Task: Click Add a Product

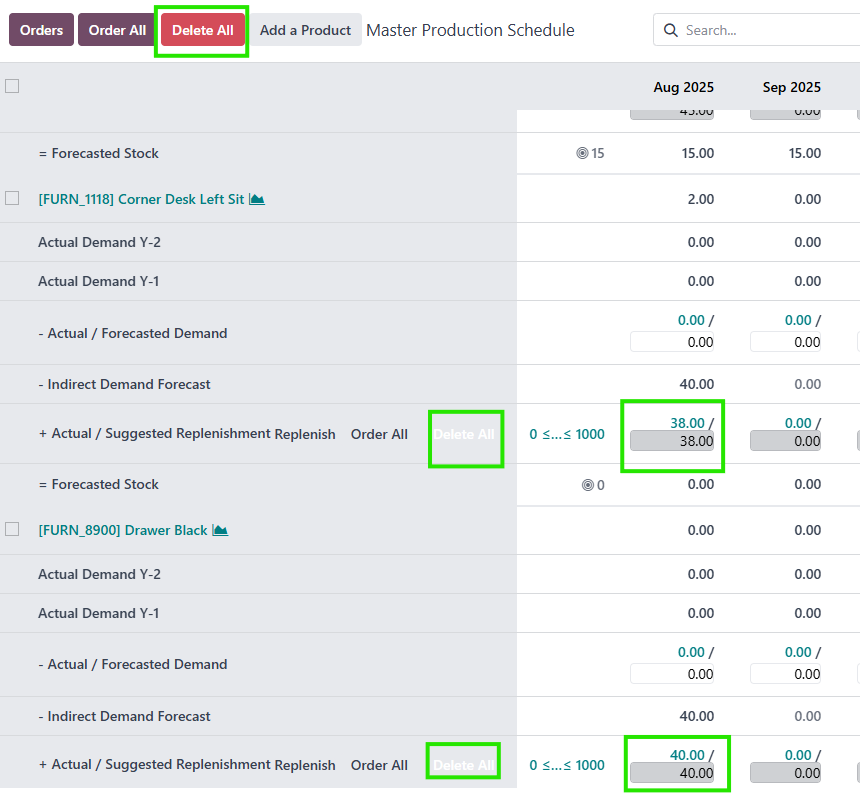Action: [x=305, y=30]
